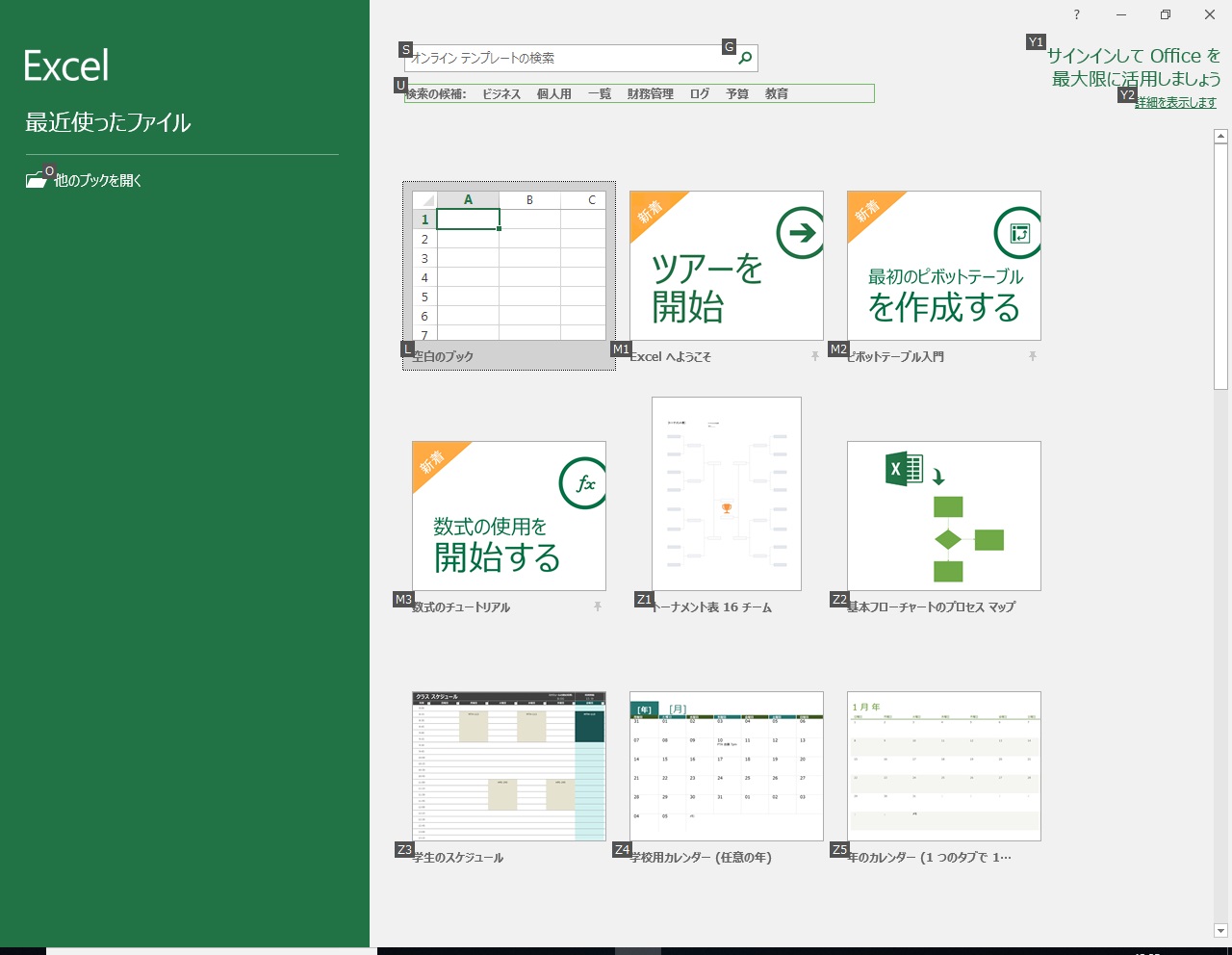Select the 教育 suggested search
Screen dimensions: 1232x955
point(777,93)
